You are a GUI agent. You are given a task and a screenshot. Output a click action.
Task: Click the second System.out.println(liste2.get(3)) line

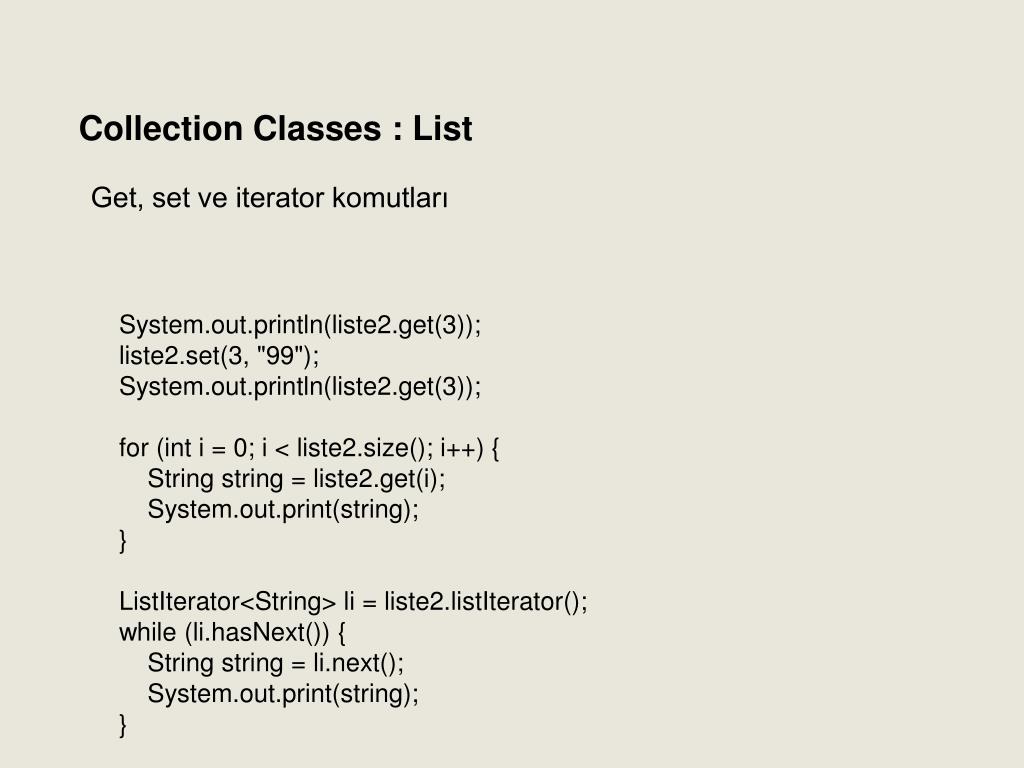[300, 386]
